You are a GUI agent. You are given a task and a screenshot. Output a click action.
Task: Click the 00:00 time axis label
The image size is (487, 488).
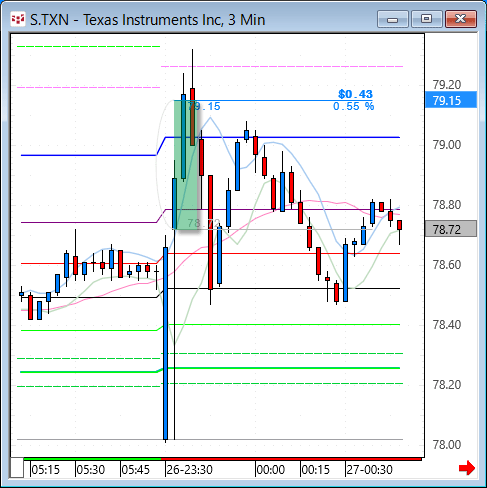coord(271,470)
